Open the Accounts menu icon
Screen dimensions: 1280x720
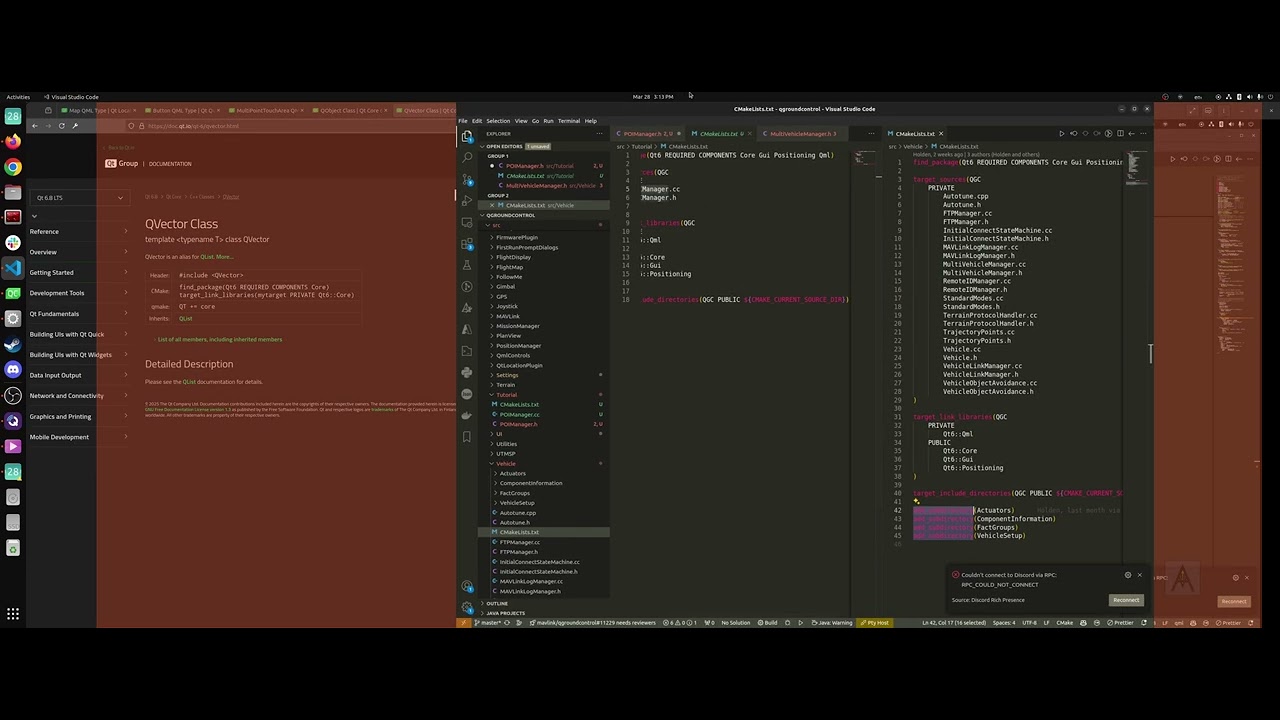pyautogui.click(x=467, y=587)
